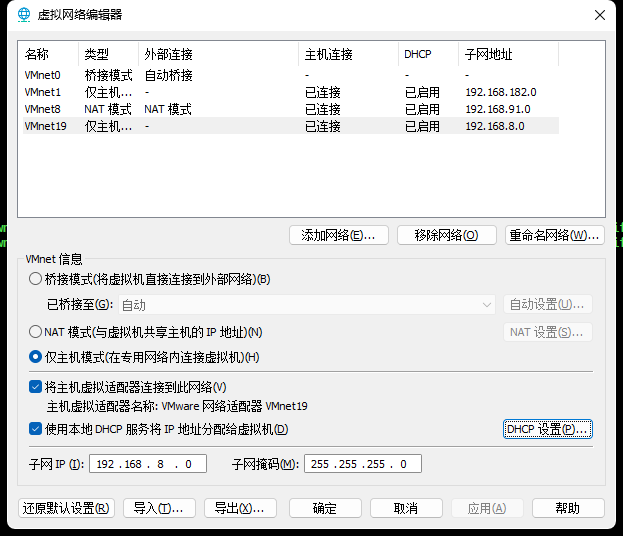The image size is (623, 536).
Task: Click the 外部连接 column header
Action: [x=219, y=54]
